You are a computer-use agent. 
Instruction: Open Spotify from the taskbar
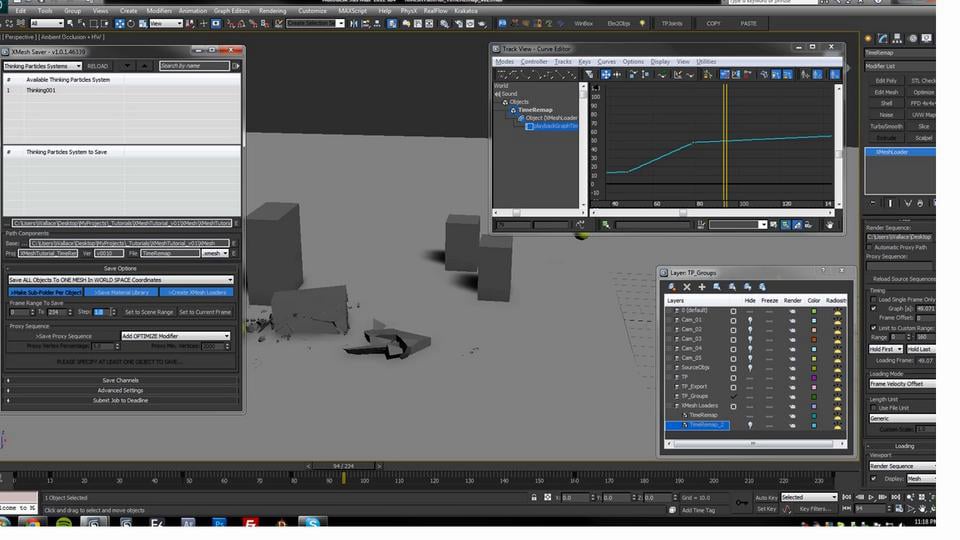click(x=63, y=523)
